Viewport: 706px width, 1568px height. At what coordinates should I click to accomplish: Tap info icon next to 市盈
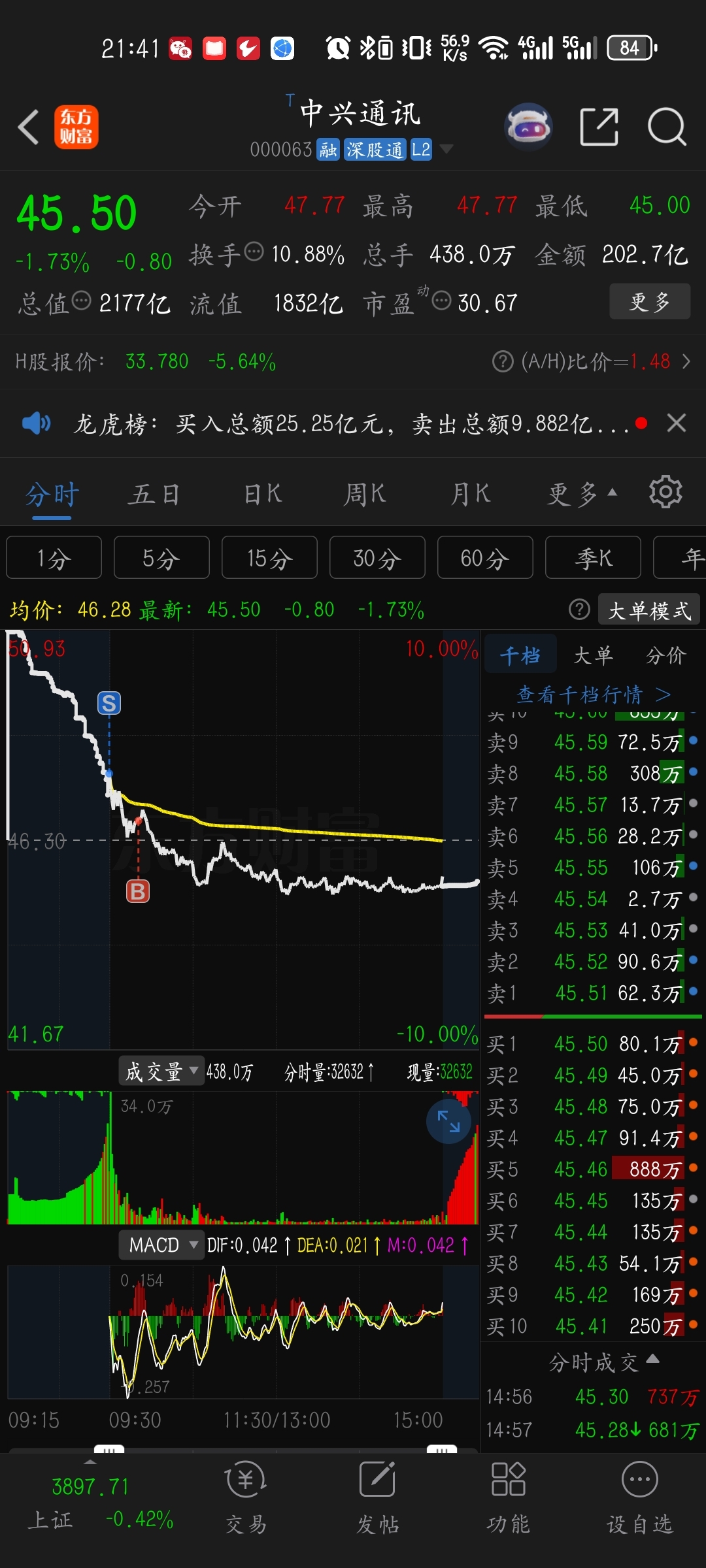click(x=442, y=301)
